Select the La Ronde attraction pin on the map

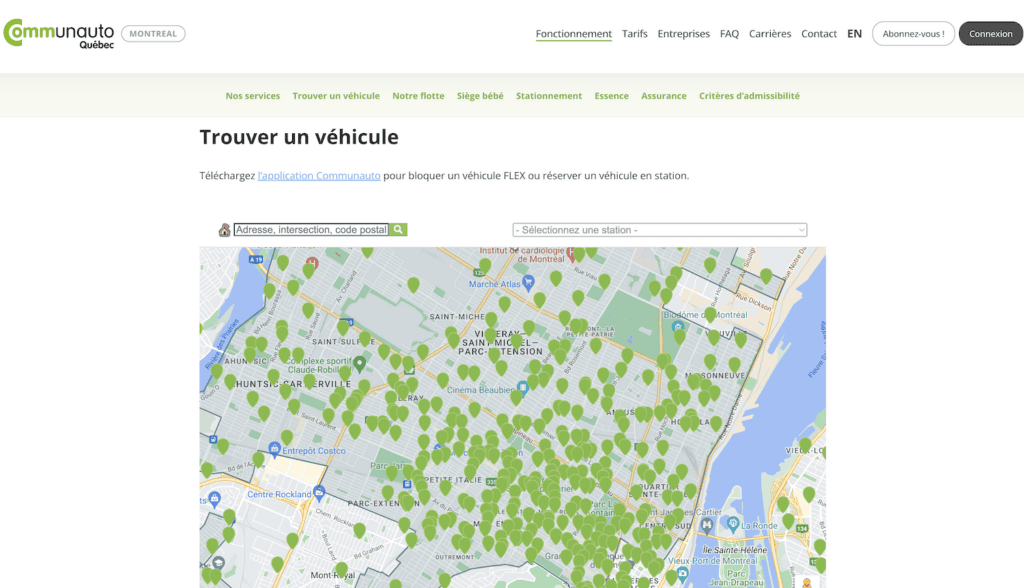pos(733,524)
